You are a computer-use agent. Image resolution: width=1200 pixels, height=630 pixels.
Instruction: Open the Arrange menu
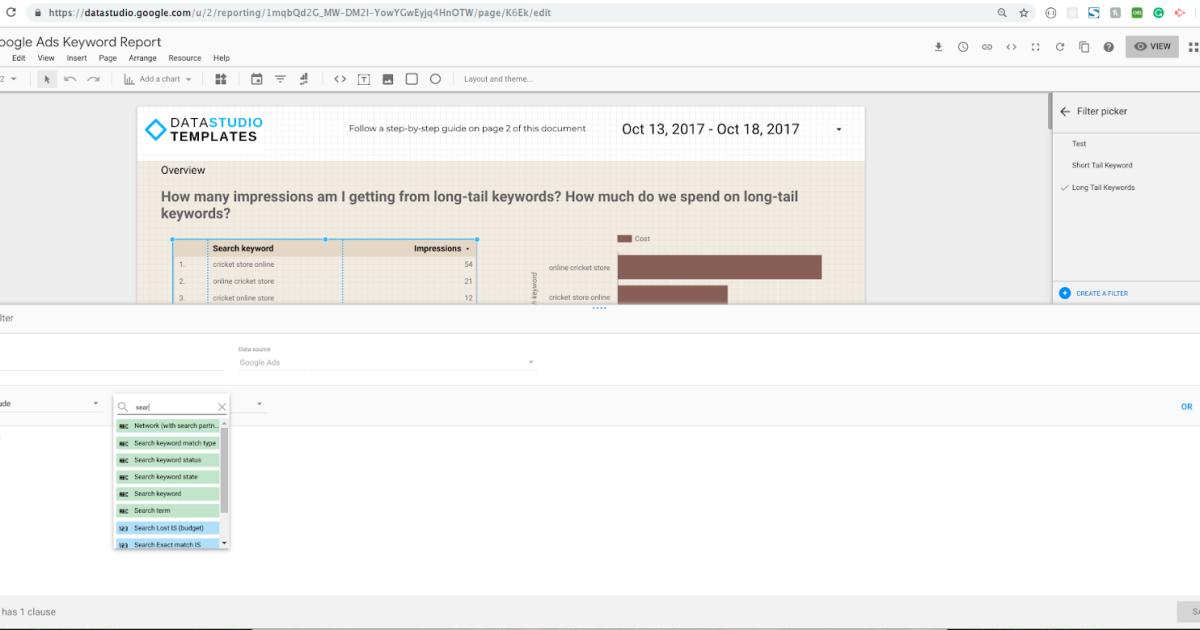(x=142, y=58)
